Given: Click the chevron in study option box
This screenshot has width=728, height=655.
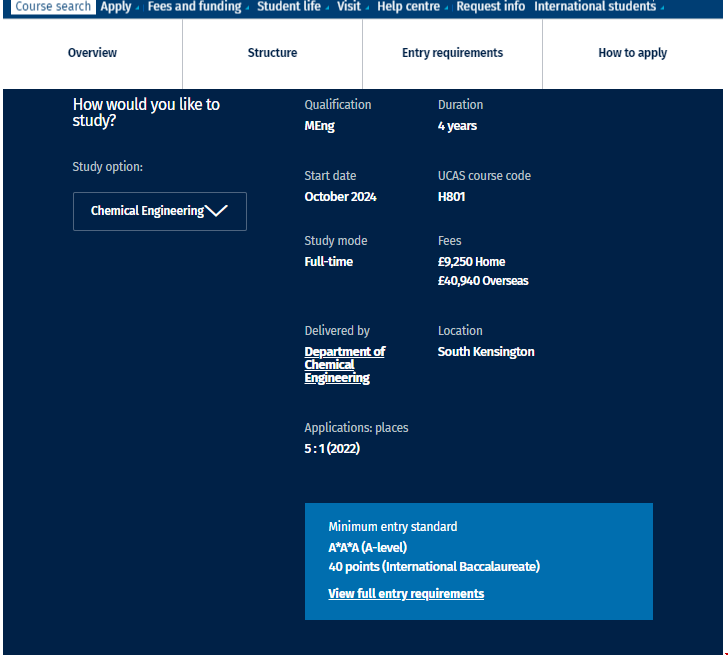Looking at the screenshot, I should pos(216,211).
